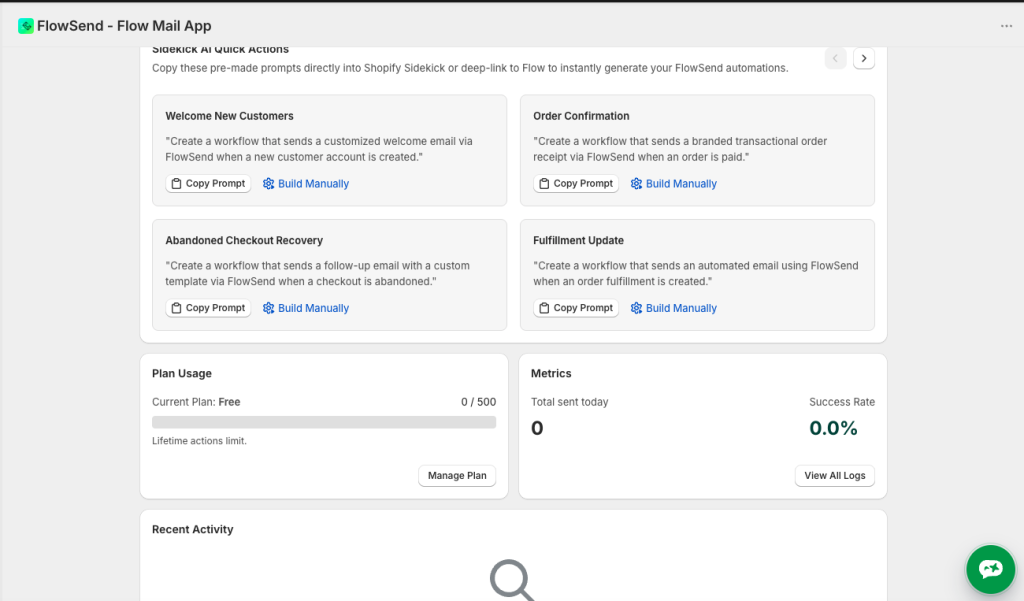Click the FlowSend - Flow Mail App title

124,26
